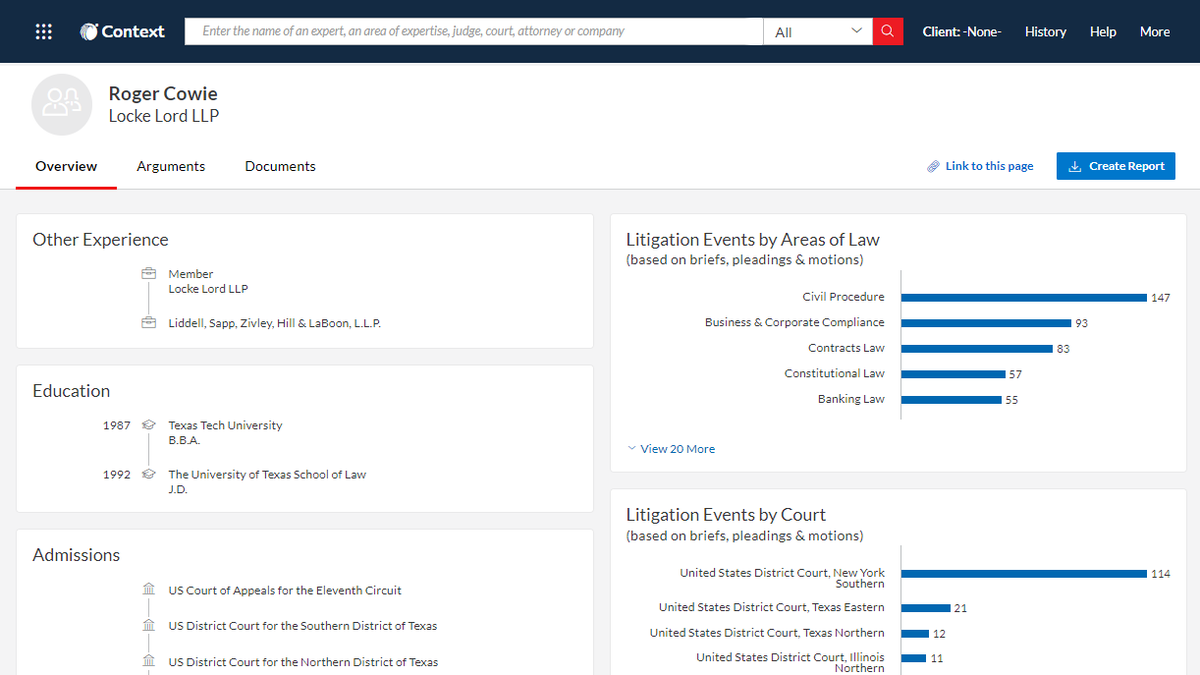1200x675 pixels.
Task: Click the Civil Procedure bar showing 147
Action: coord(1024,297)
